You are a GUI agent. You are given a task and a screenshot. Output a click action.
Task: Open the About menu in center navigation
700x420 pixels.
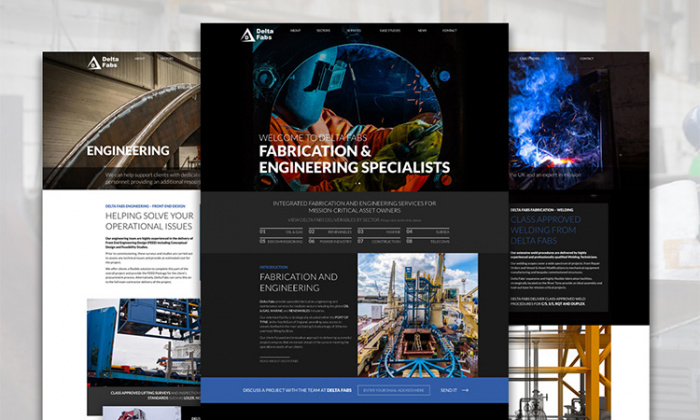click(295, 31)
